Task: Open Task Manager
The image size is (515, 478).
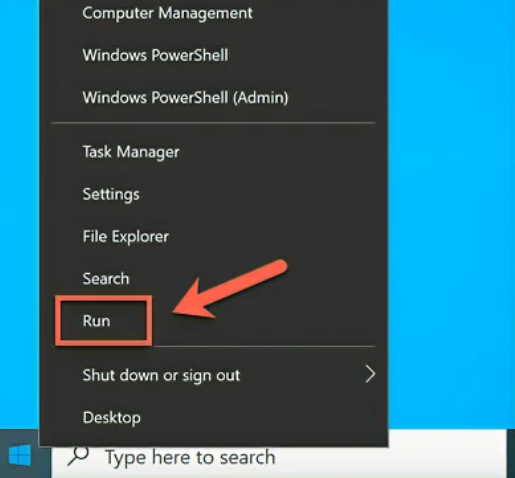Action: coord(213,152)
